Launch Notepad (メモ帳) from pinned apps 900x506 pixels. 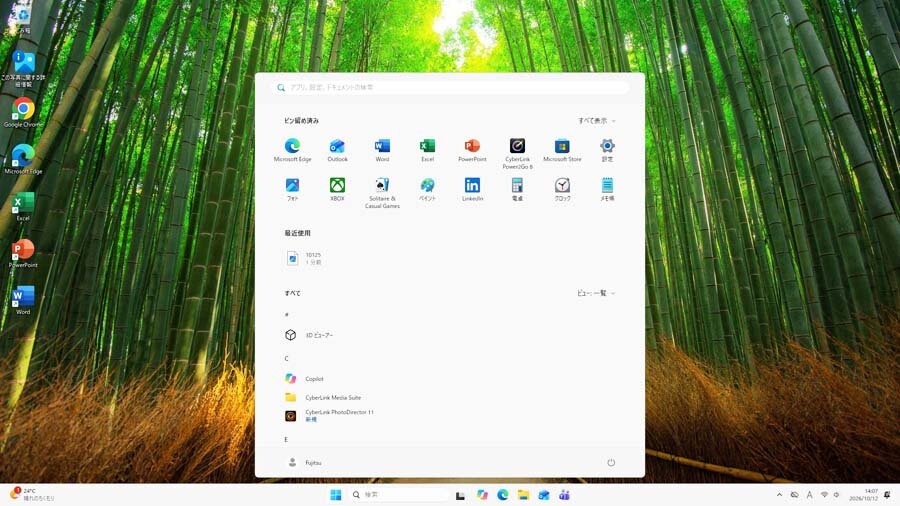pyautogui.click(x=607, y=189)
